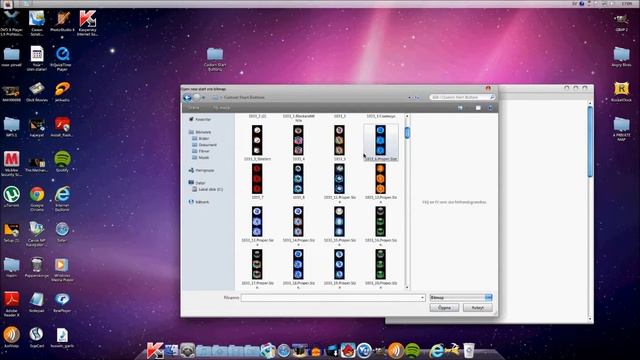Open the Bilder library
This screenshot has height=360, width=640.
click(201, 138)
